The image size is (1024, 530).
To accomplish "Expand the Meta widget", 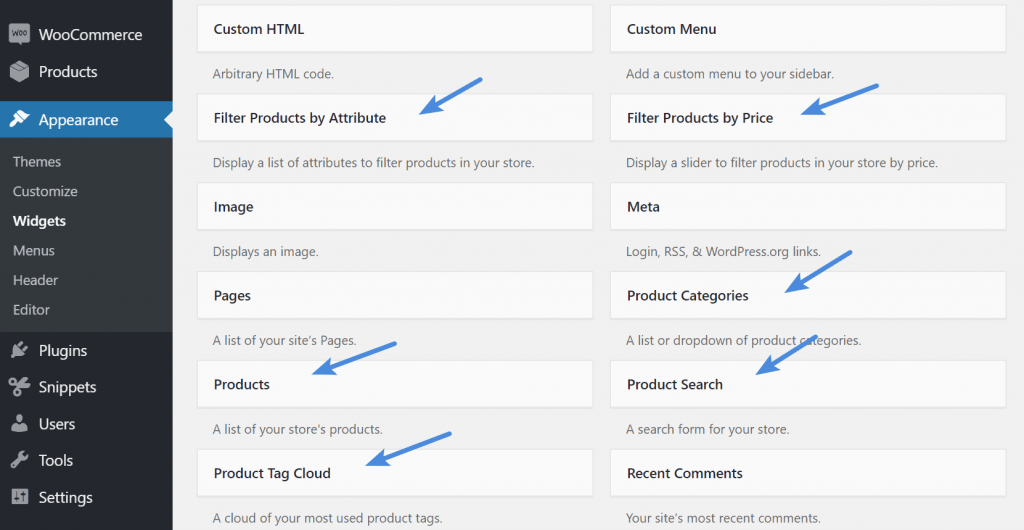I will 808,206.
